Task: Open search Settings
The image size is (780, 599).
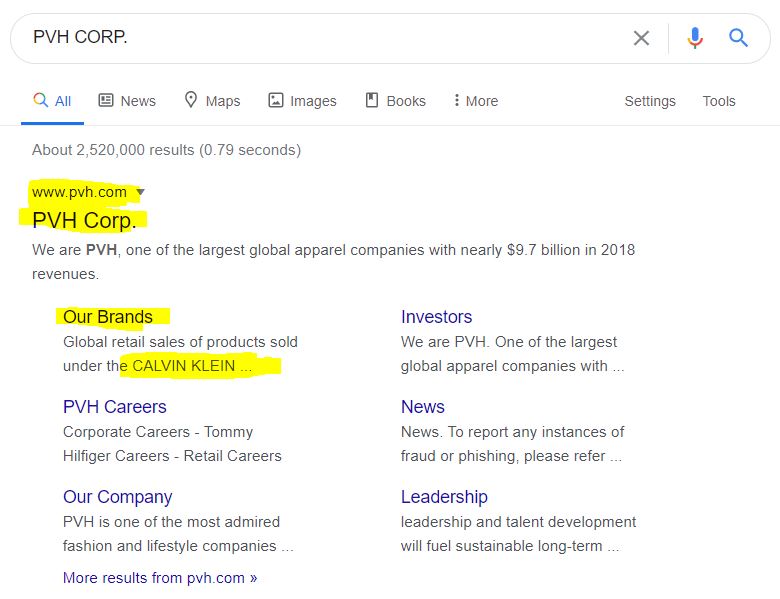Action: coord(650,101)
